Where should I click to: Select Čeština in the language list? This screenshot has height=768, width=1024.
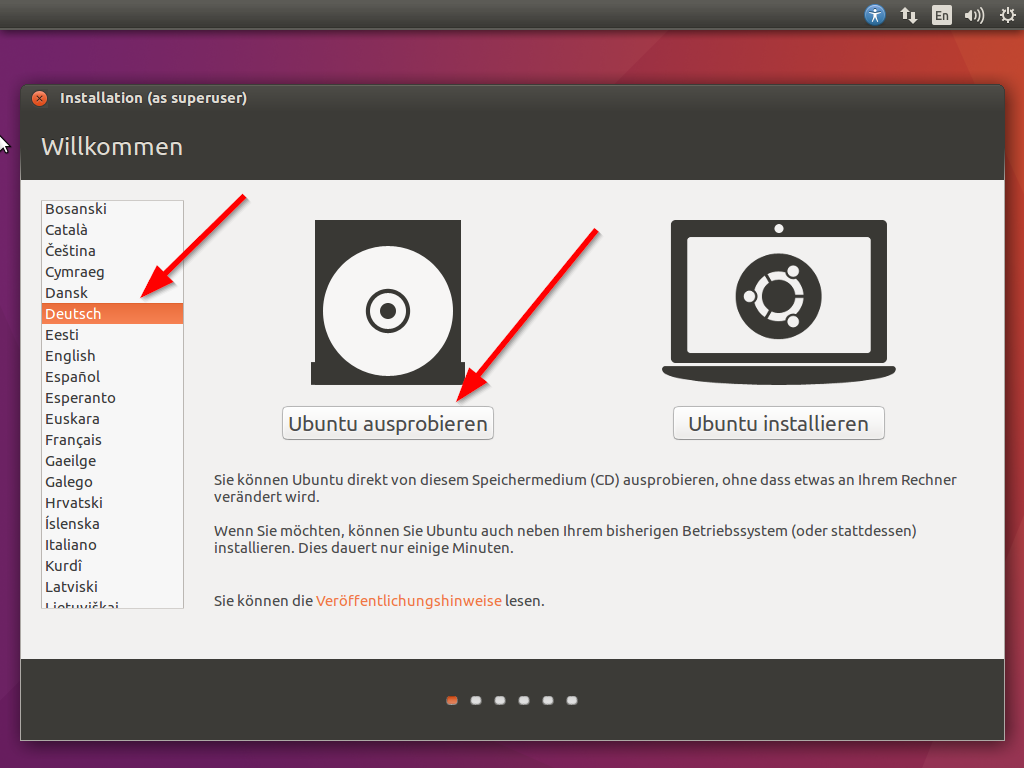(x=112, y=251)
